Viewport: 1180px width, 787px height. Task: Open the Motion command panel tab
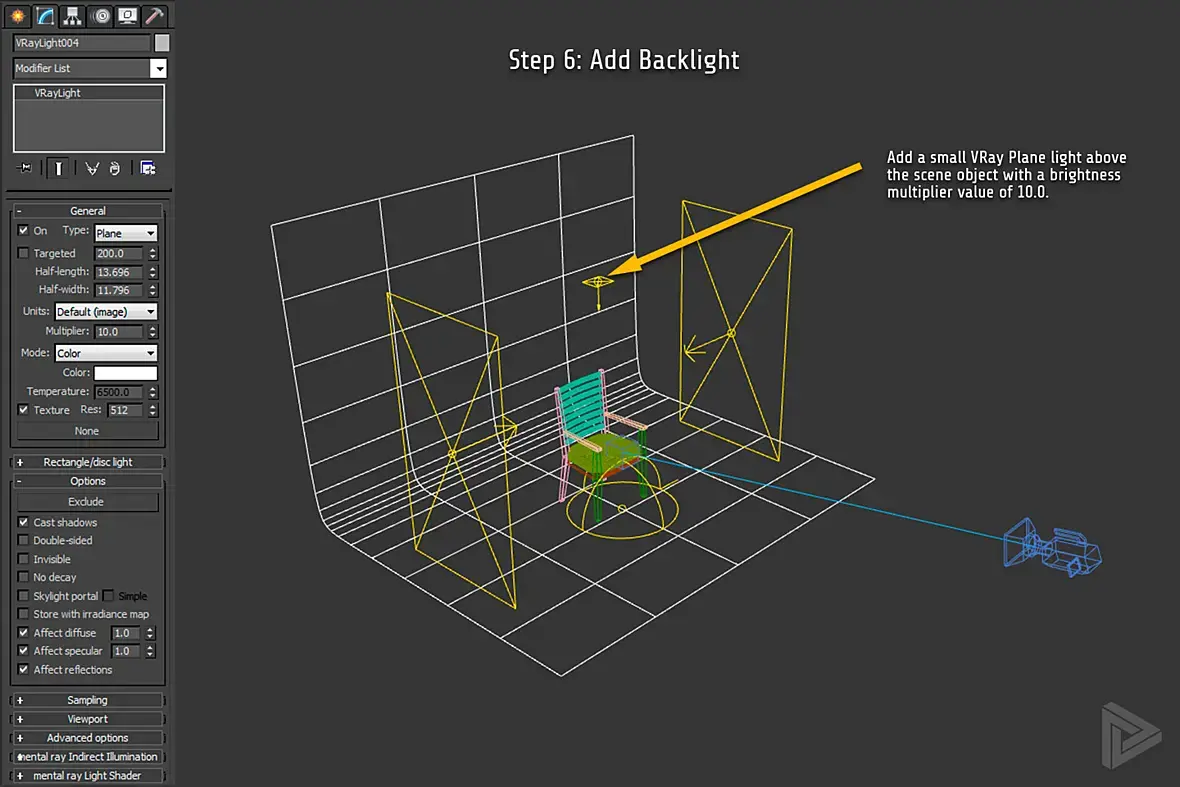[100, 15]
